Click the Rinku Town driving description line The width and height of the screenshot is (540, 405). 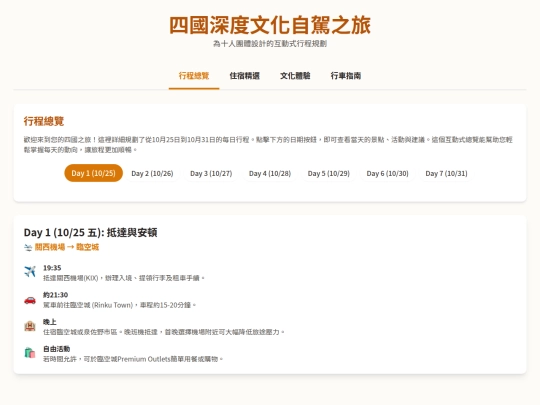120,305
